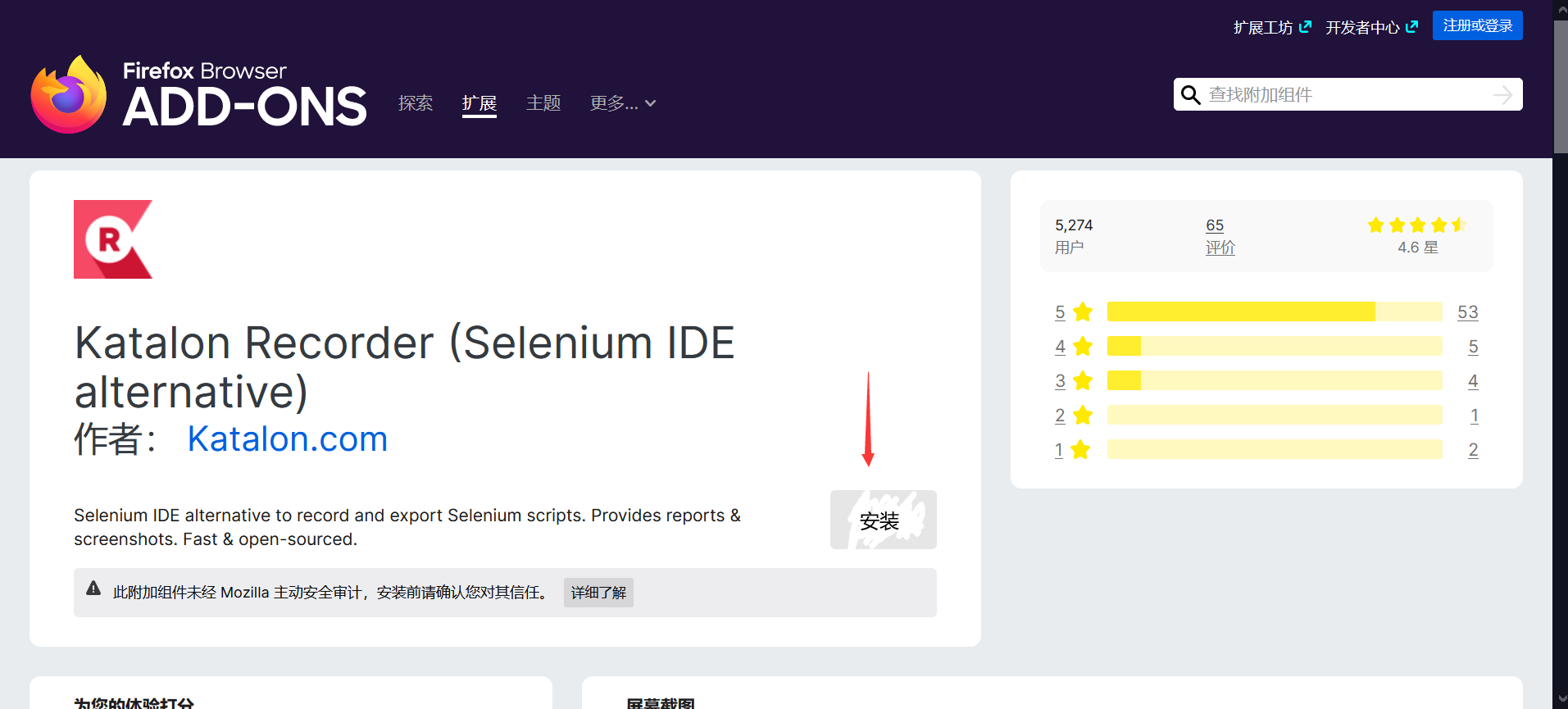Click the 5-star rating progress bar
This screenshot has width=1568, height=709.
1275,311
